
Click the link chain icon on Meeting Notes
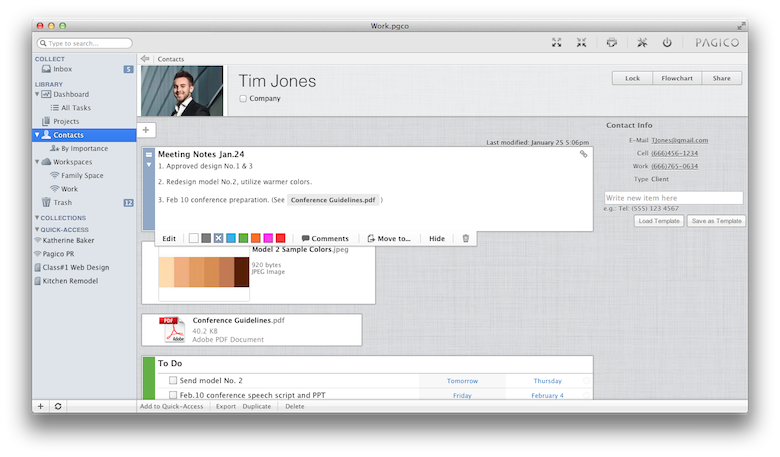pos(584,154)
